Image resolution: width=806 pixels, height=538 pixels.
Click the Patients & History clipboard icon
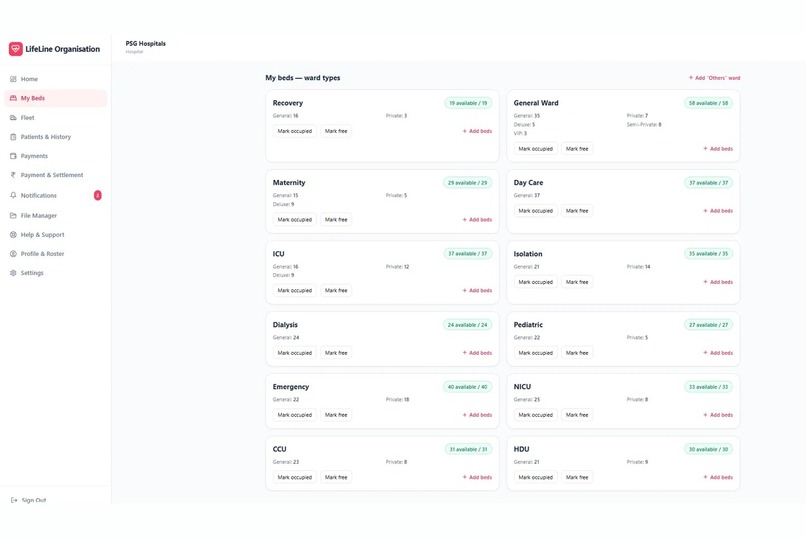[x=13, y=137]
